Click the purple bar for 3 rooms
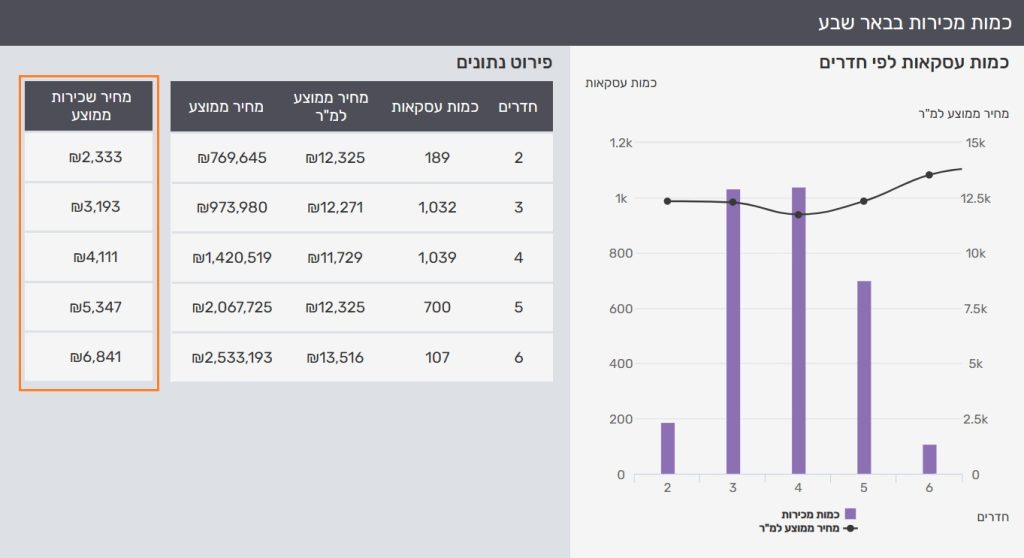The image size is (1024, 558). (x=733, y=330)
